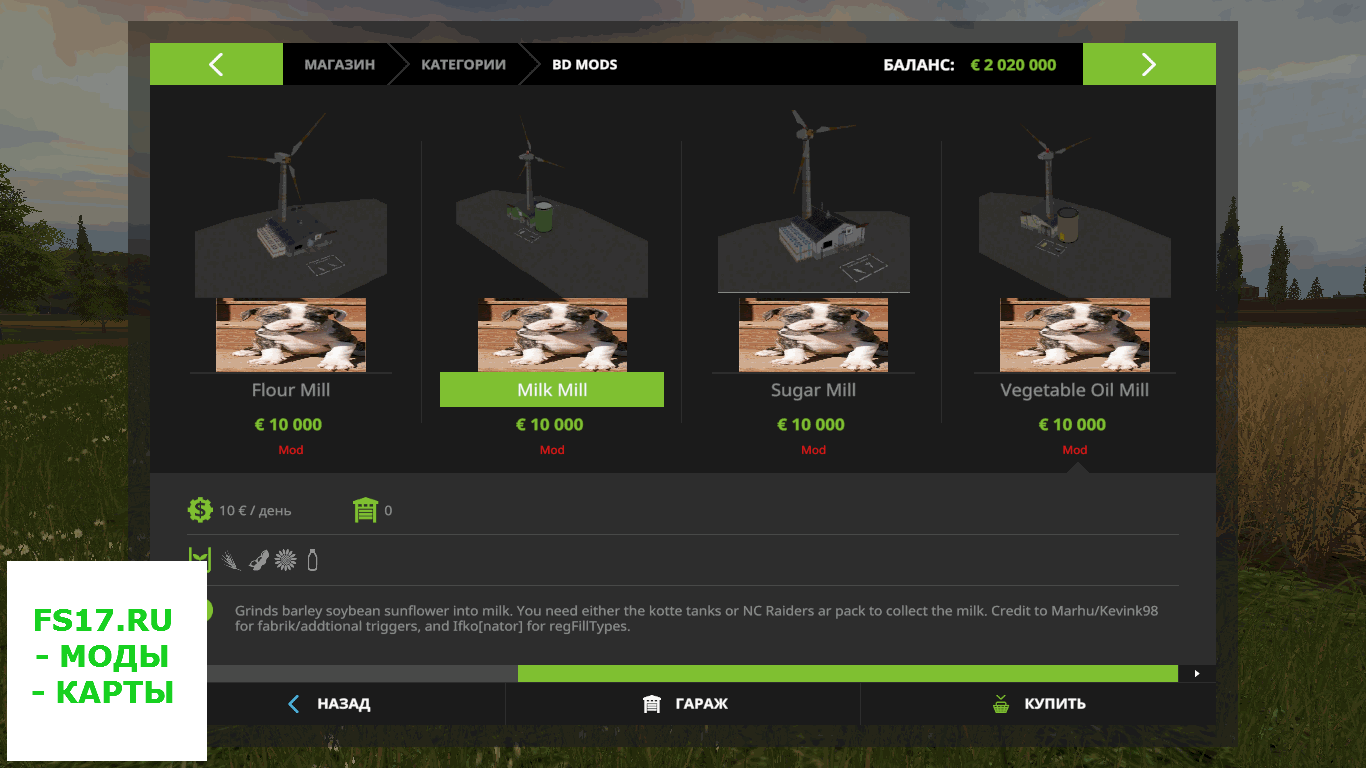
Task: Open the МАГАЗИН breadcrumb
Action: [x=340, y=64]
